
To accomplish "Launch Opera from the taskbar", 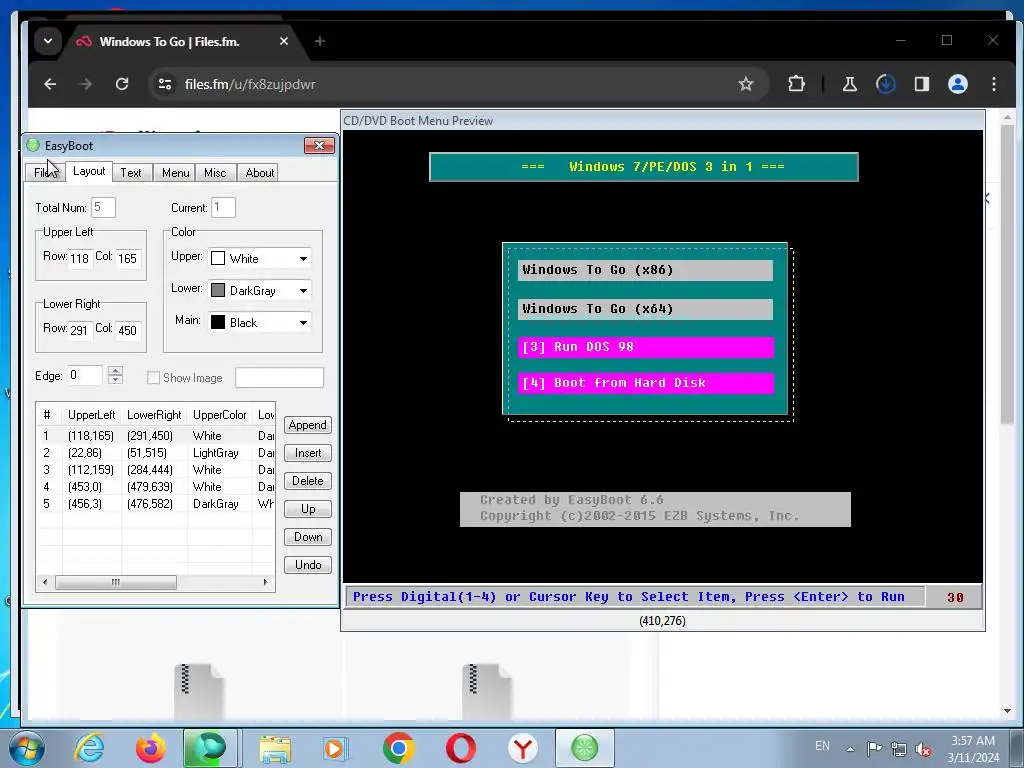I will coord(460,748).
